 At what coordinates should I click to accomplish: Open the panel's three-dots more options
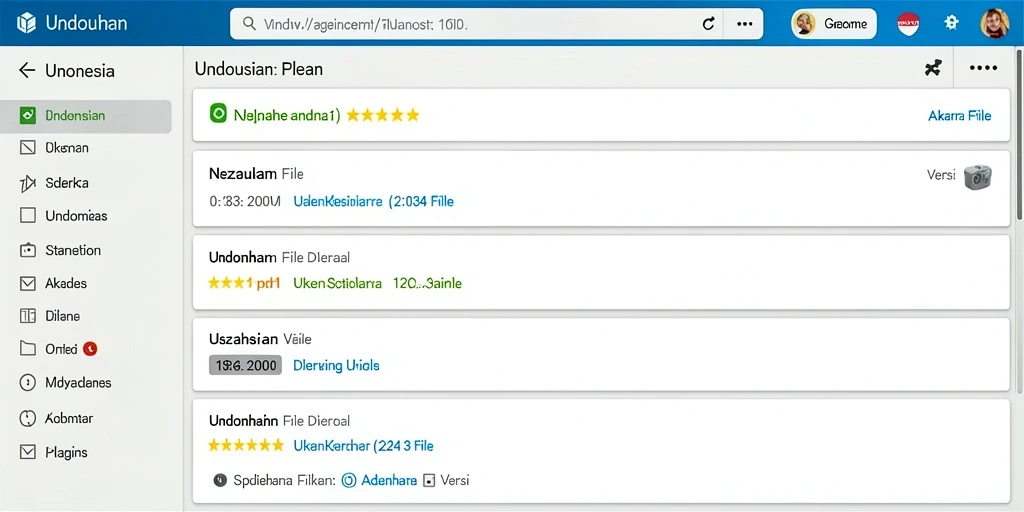click(x=983, y=68)
